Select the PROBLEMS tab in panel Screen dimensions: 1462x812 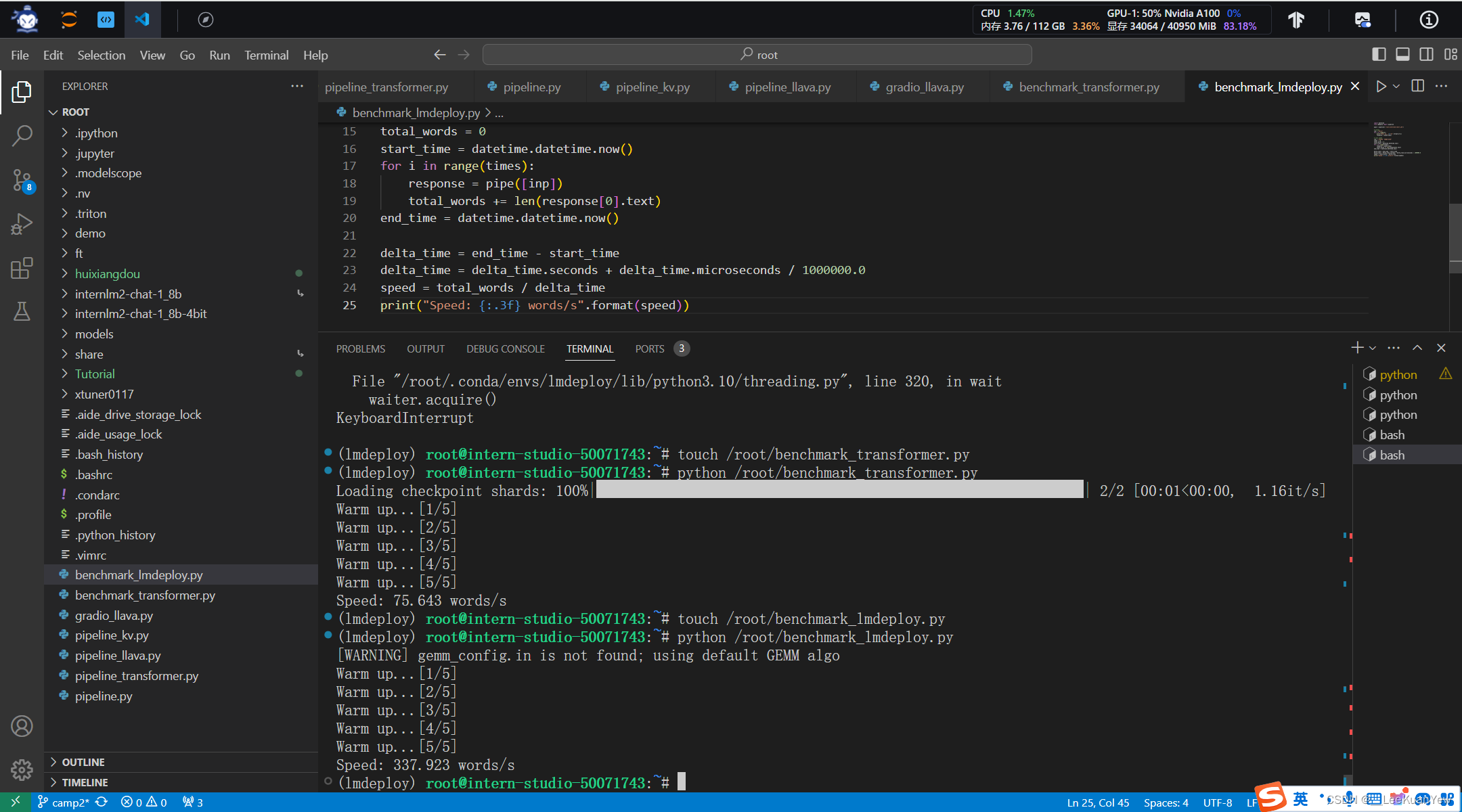pos(360,348)
